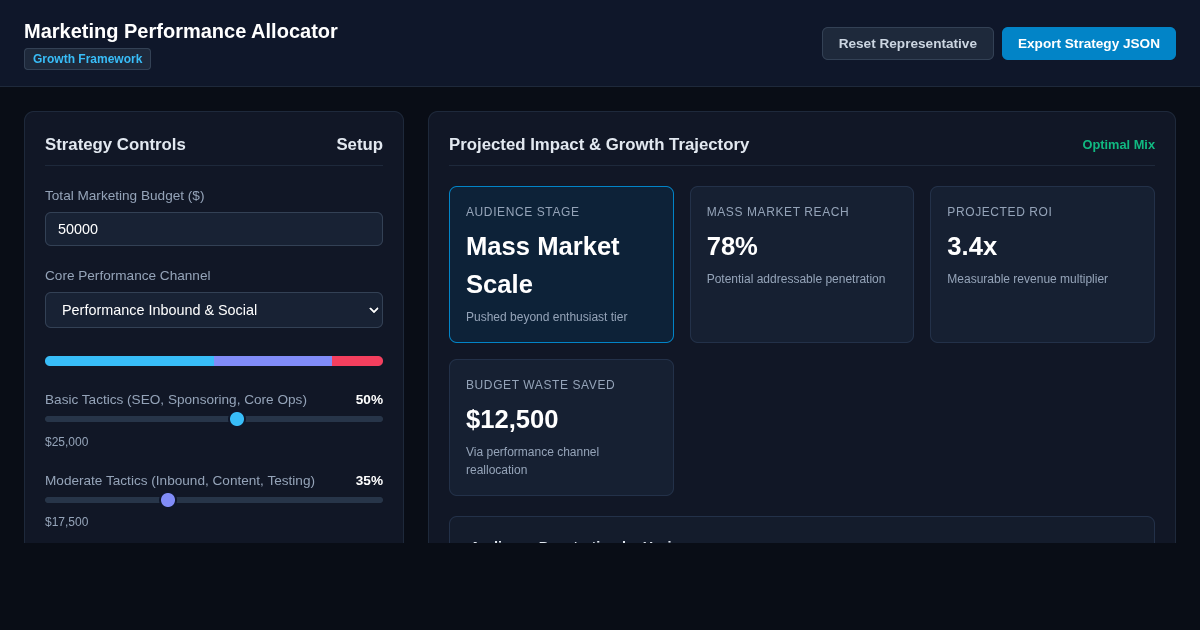The height and width of the screenshot is (630, 1200).
Task: Click the Moderate Tactics 35% value
Action: 369,481
